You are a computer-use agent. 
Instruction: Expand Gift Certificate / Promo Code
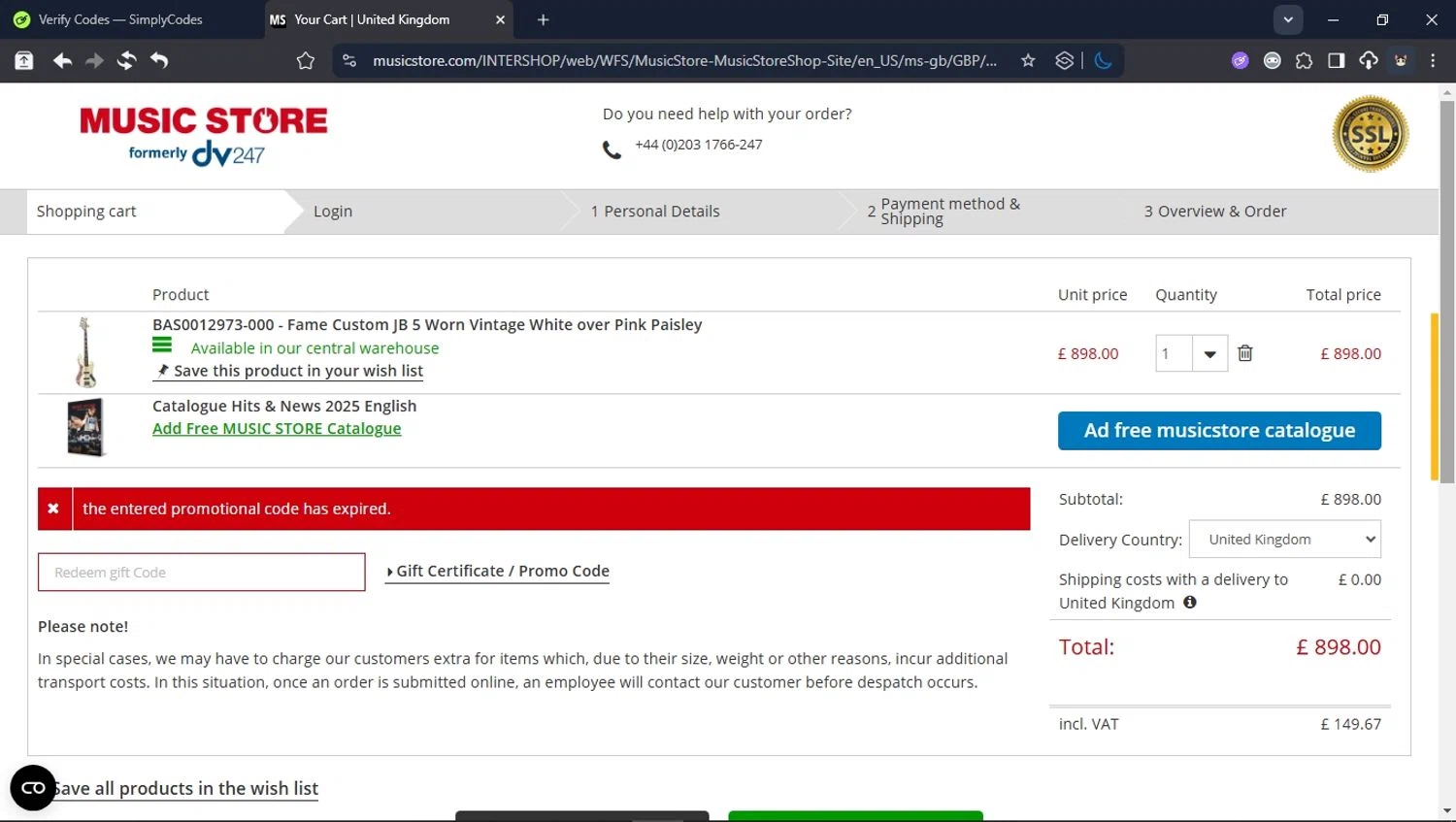tap(498, 572)
